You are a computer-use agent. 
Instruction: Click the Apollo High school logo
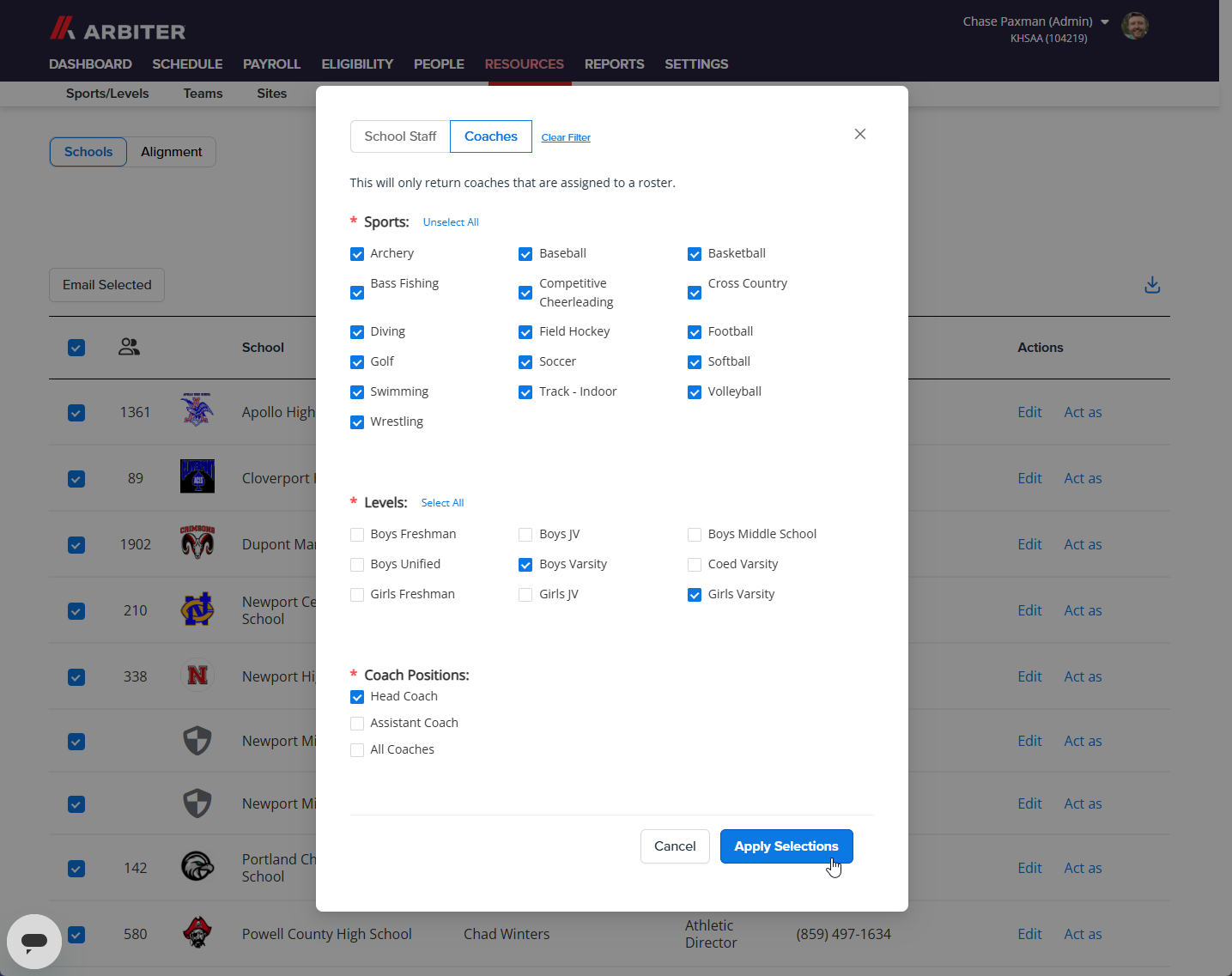point(197,410)
